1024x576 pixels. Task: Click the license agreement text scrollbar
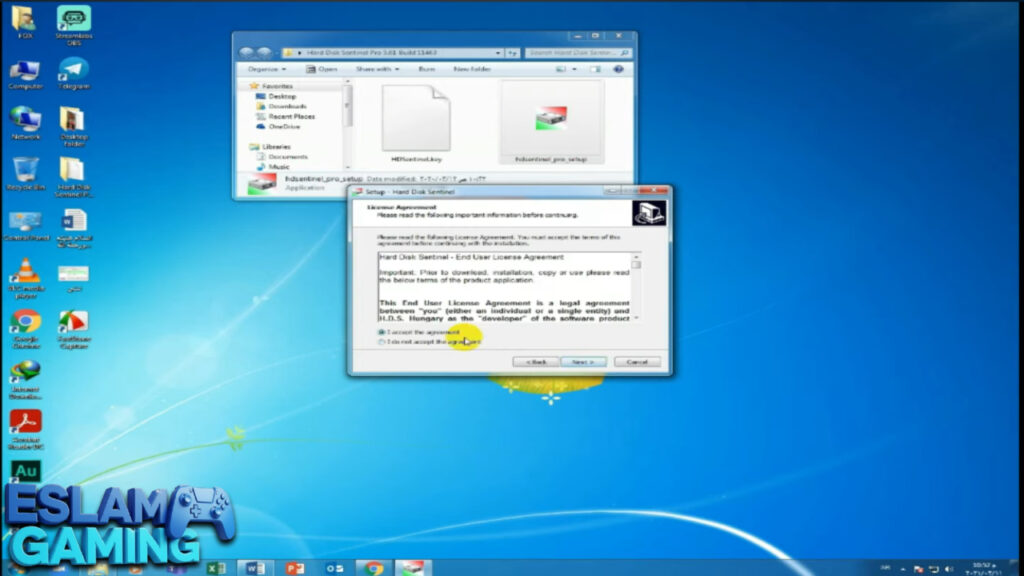636,285
